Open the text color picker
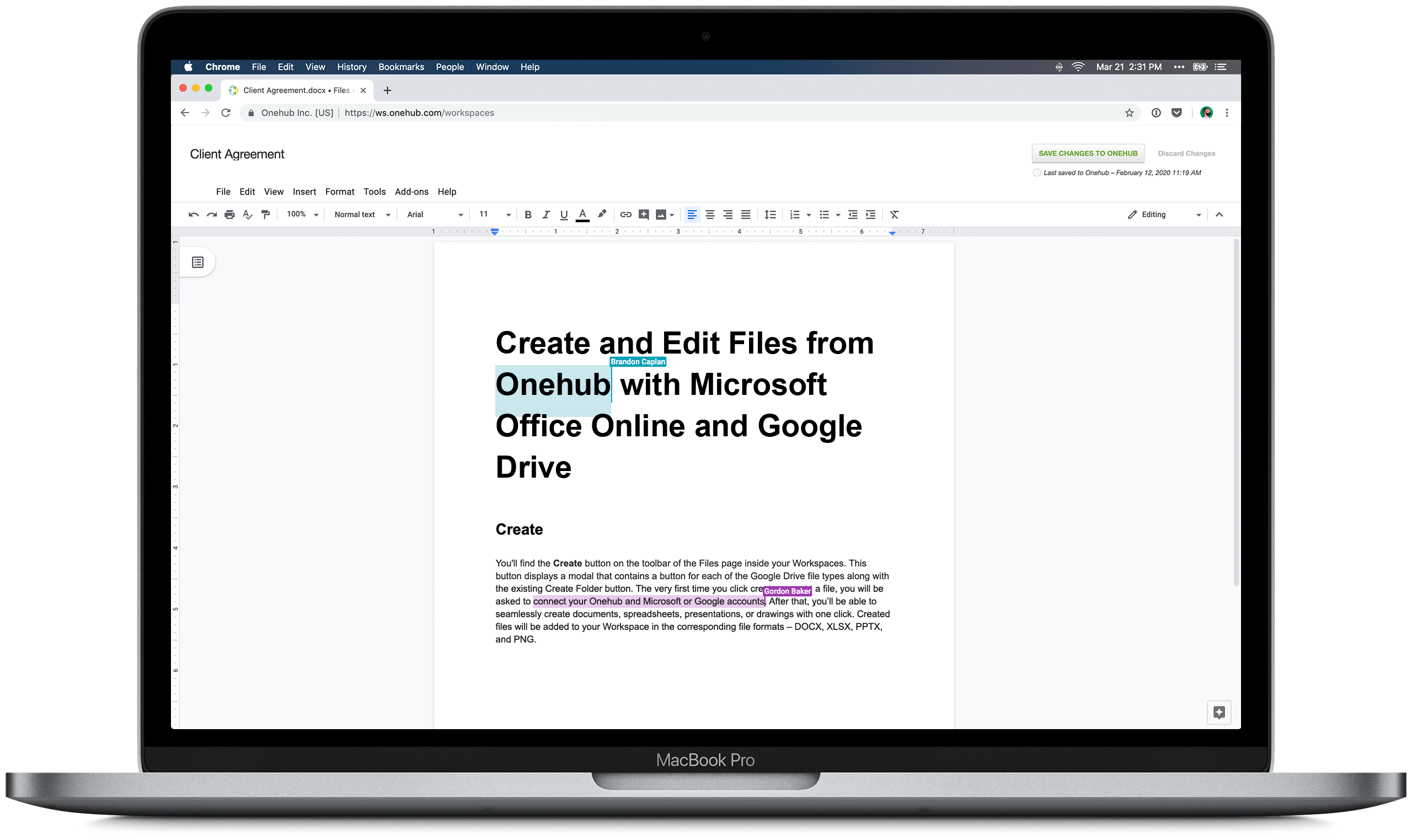This screenshot has height=840, width=1412. (x=583, y=215)
